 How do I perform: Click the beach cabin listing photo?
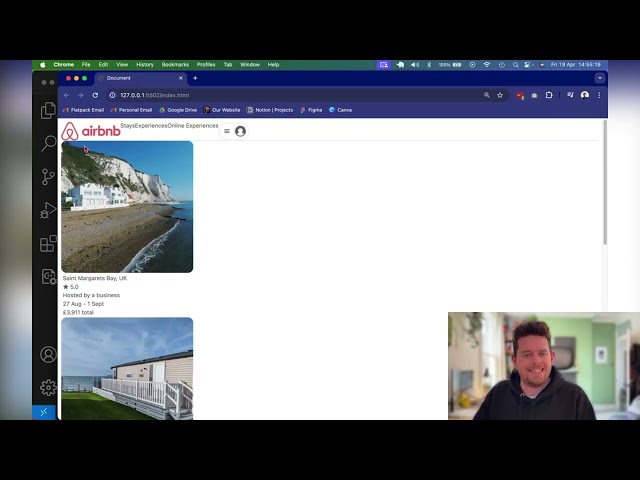coord(127,369)
